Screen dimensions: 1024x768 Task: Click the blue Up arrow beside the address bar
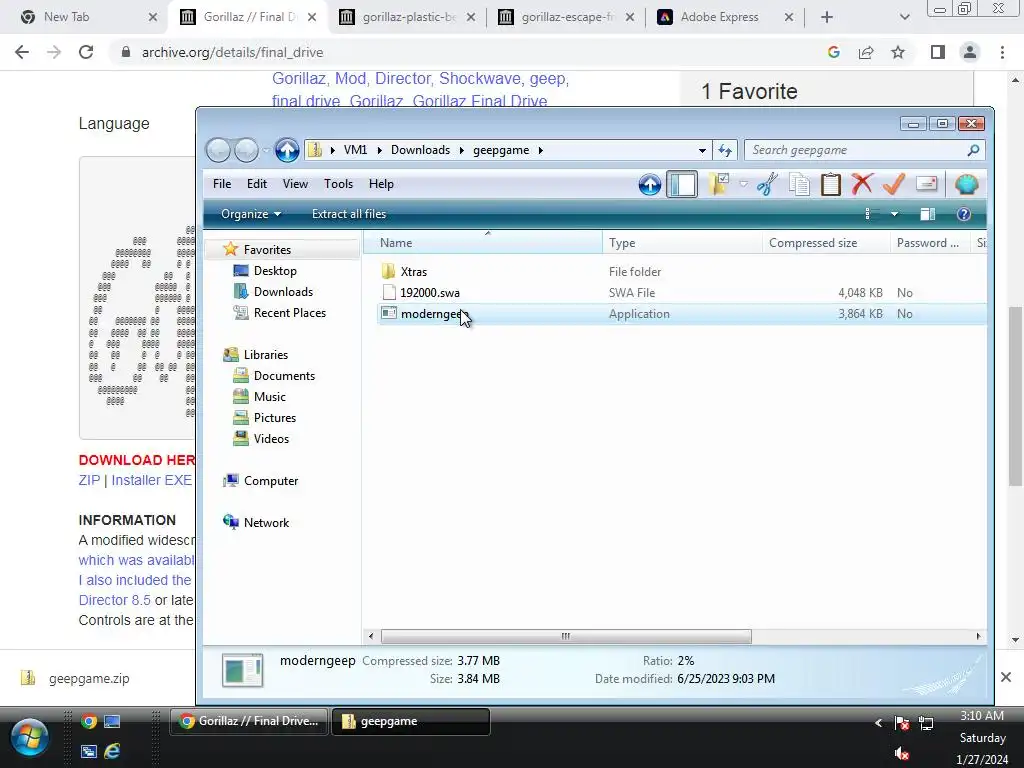tap(287, 150)
